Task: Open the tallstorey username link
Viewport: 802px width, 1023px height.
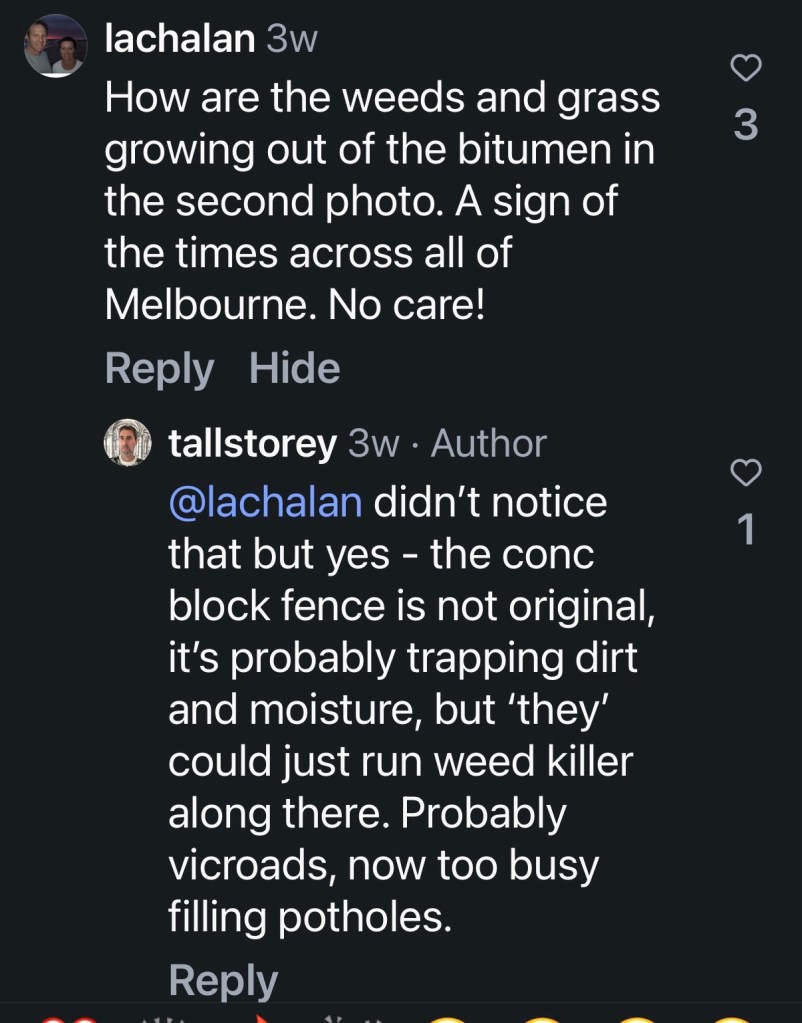Action: (x=253, y=444)
